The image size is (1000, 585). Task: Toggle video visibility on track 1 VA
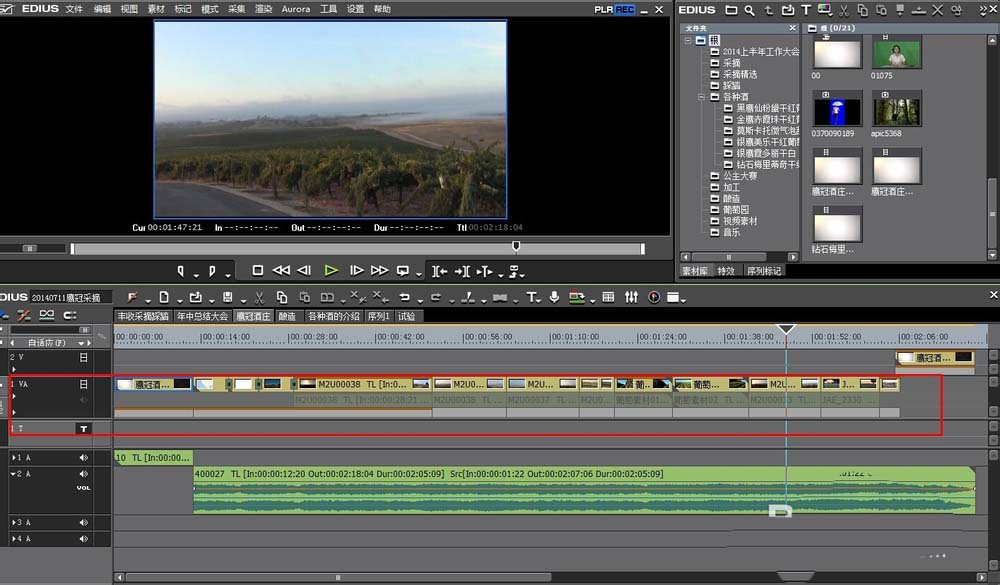coord(84,384)
